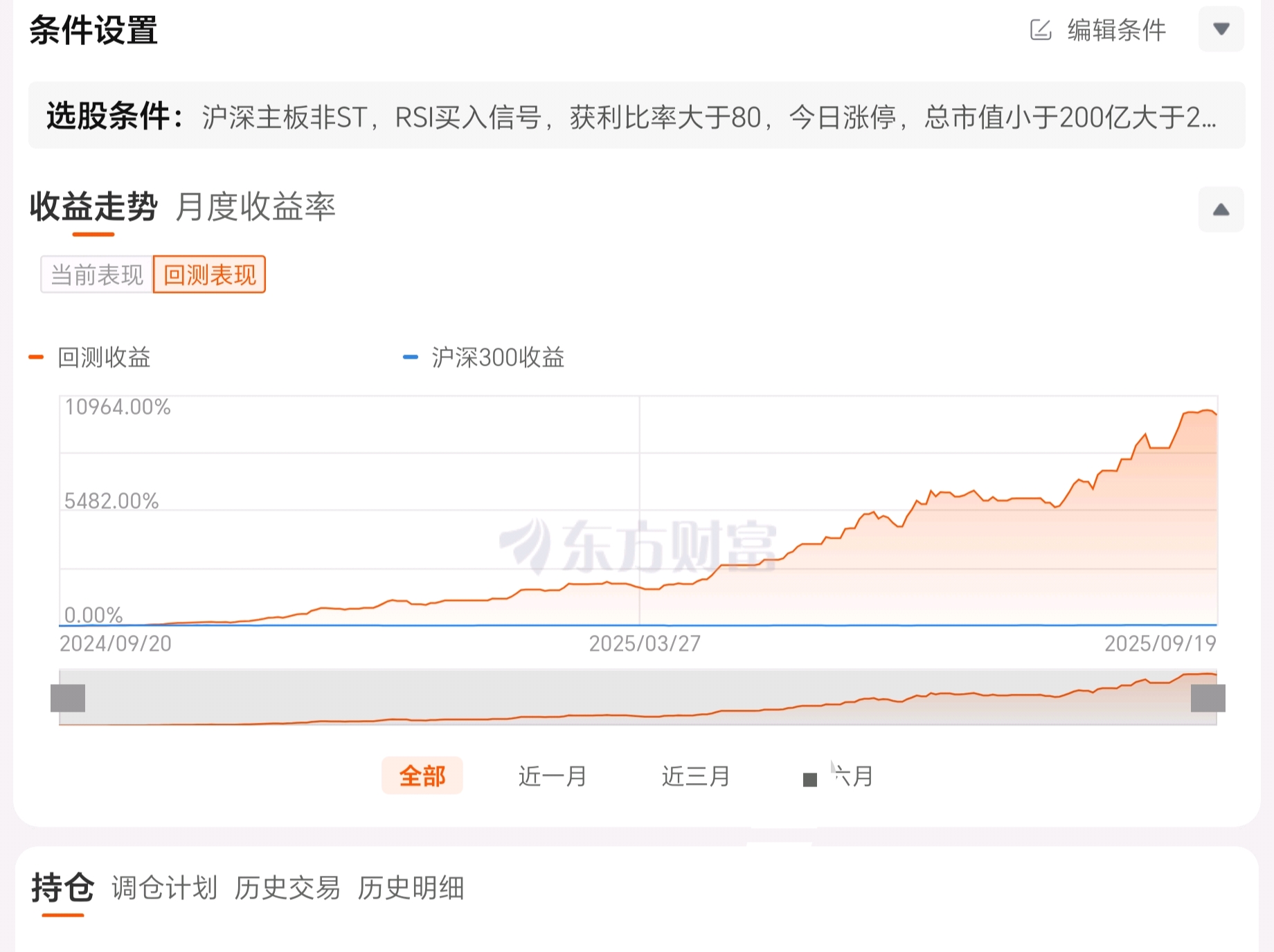This screenshot has width=1274, height=952.
Task: Expand the 条件设置 dropdown arrow
Action: 1221,29
